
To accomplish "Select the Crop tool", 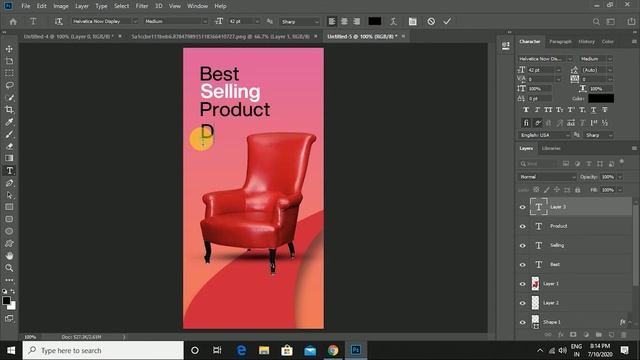I will point(9,109).
